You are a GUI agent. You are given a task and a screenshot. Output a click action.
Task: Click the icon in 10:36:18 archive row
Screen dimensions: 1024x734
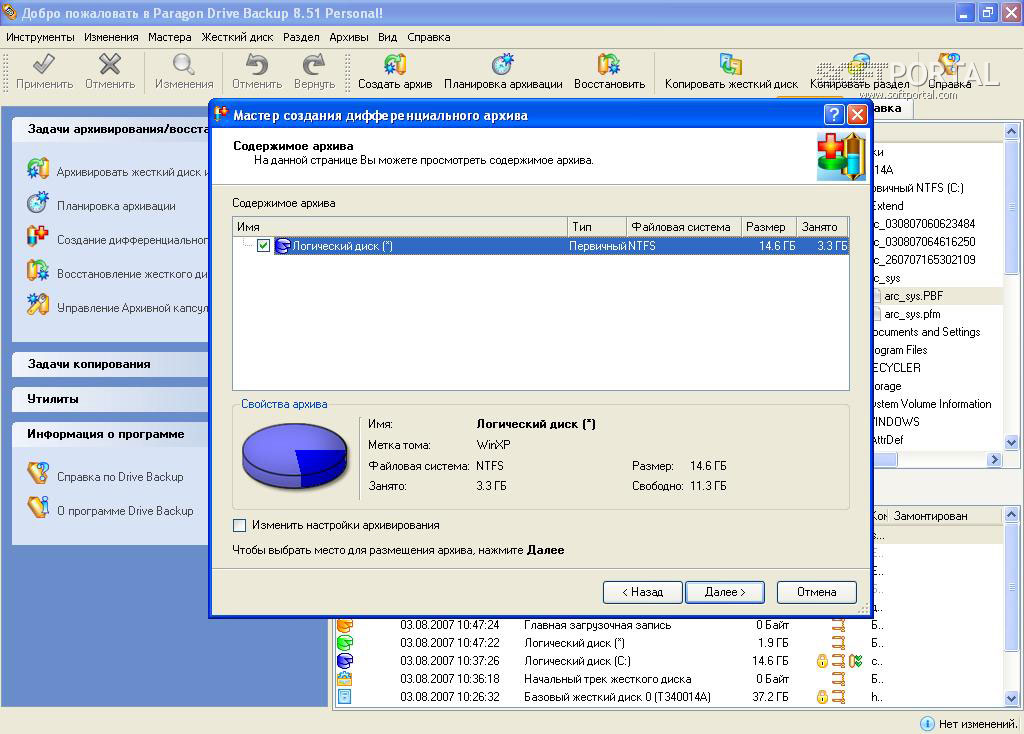coord(345,678)
